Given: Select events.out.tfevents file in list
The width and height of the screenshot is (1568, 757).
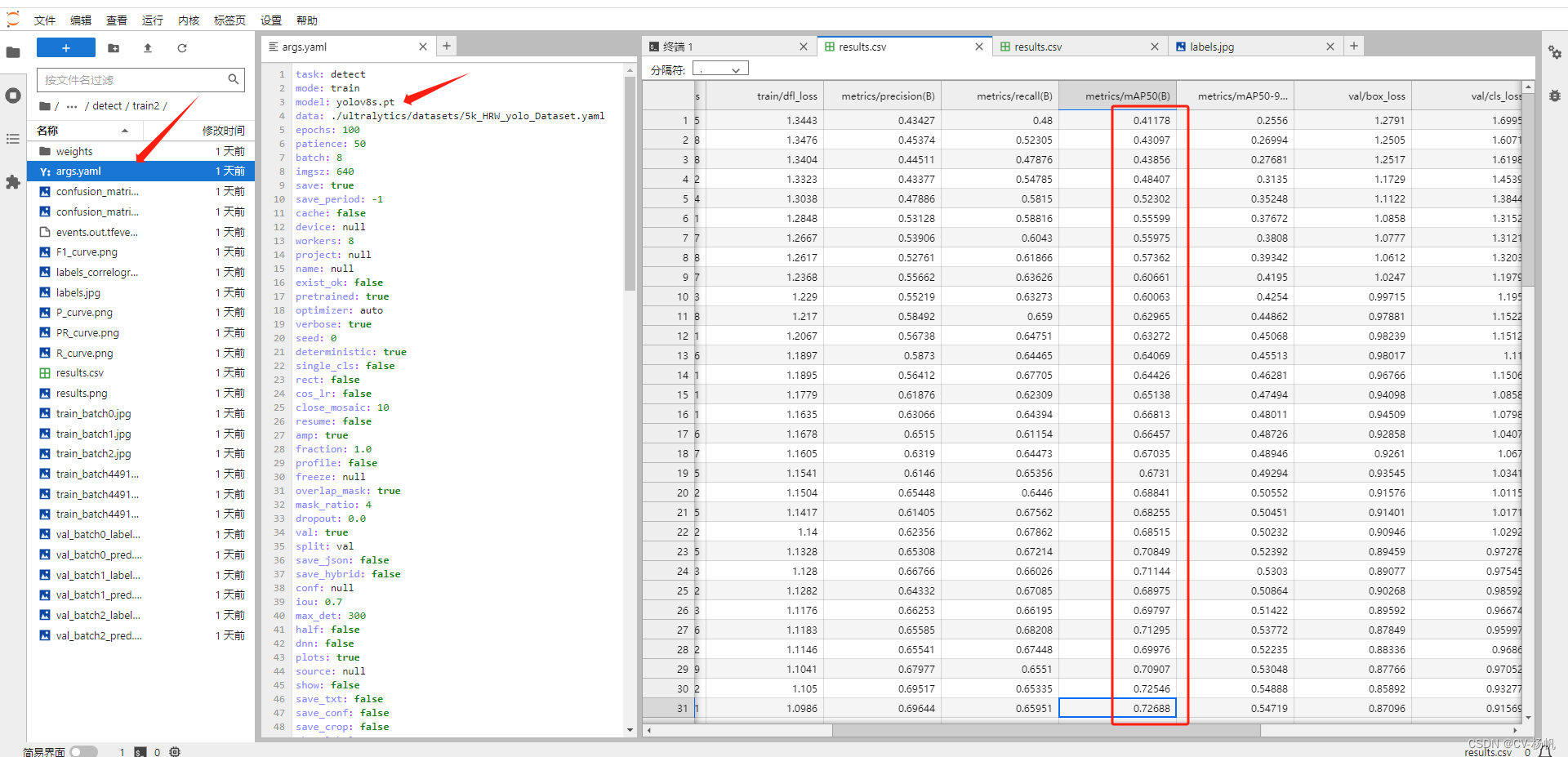Looking at the screenshot, I should (141, 232).
